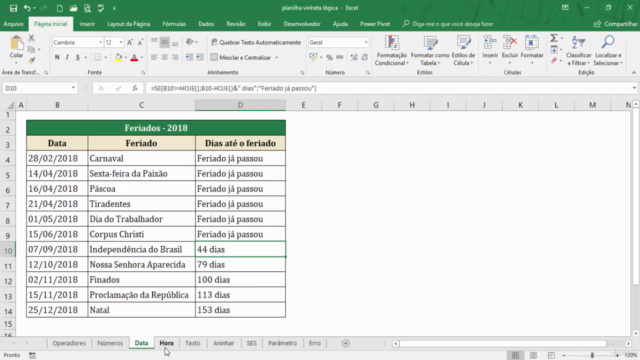The width and height of the screenshot is (640, 360).
Task: Click Mesclar e Centralizar button
Action: 241,58
